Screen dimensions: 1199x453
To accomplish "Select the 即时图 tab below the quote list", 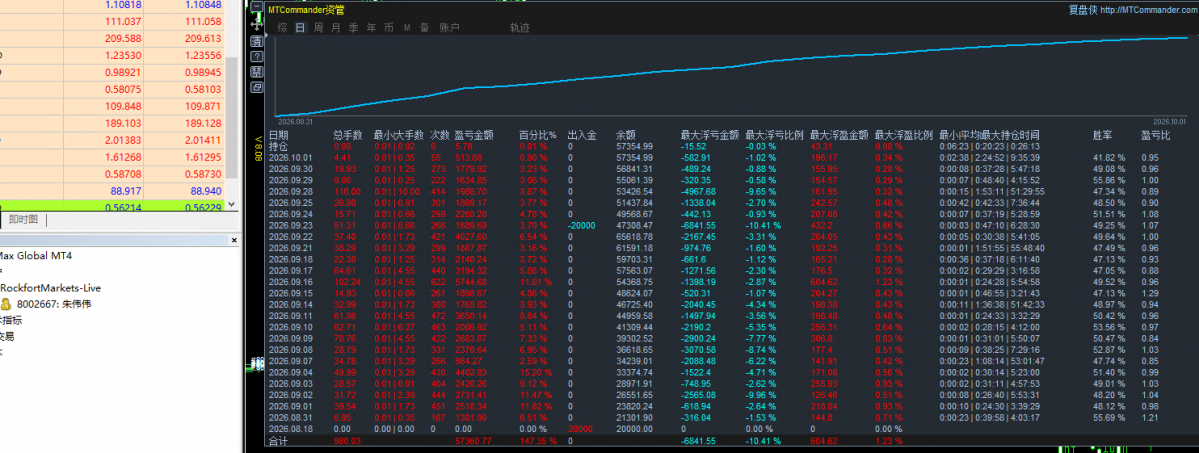I will (23, 220).
